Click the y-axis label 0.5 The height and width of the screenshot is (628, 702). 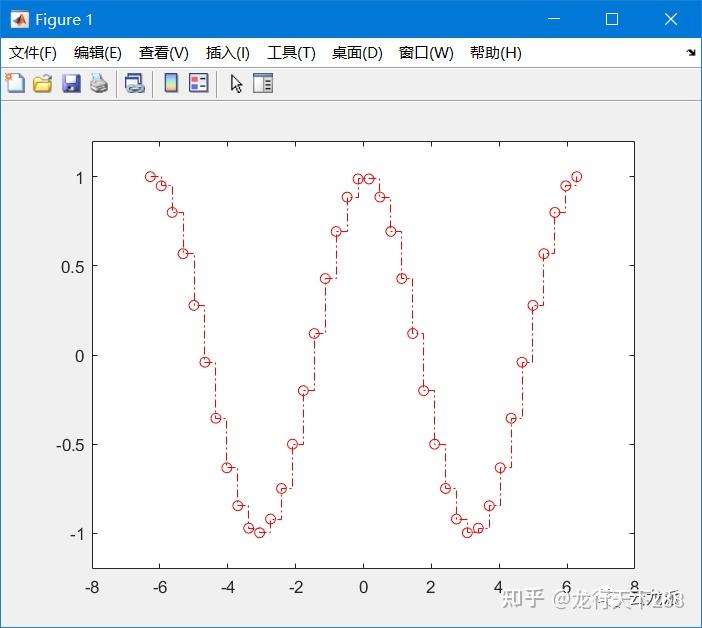click(x=73, y=267)
